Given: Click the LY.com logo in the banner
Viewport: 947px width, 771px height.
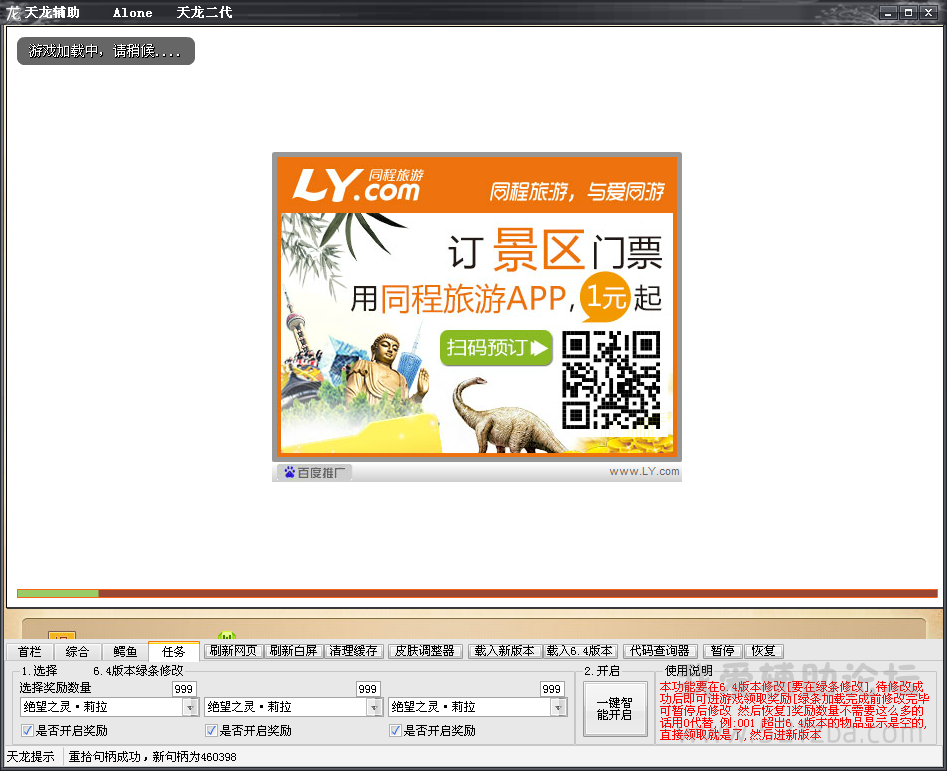Looking at the screenshot, I should coord(358,185).
